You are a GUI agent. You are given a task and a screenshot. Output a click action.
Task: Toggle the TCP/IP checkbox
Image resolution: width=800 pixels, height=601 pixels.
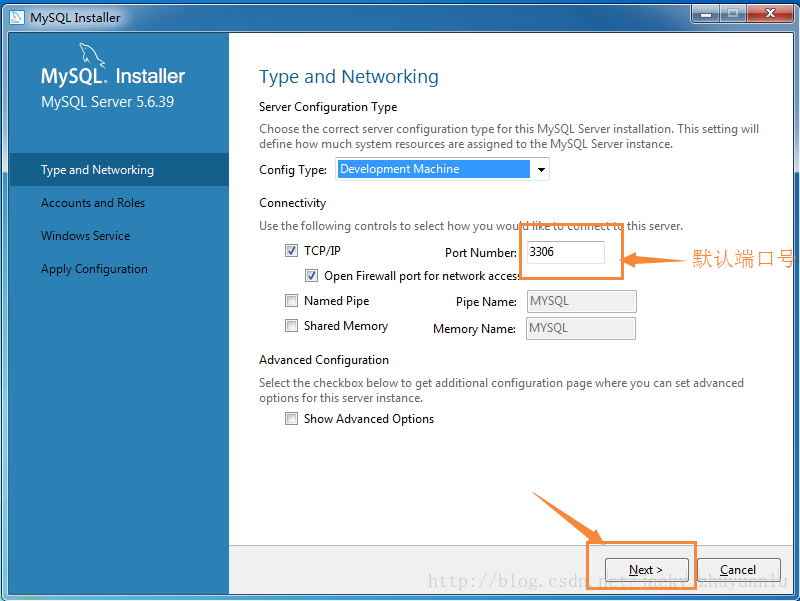[x=291, y=251]
